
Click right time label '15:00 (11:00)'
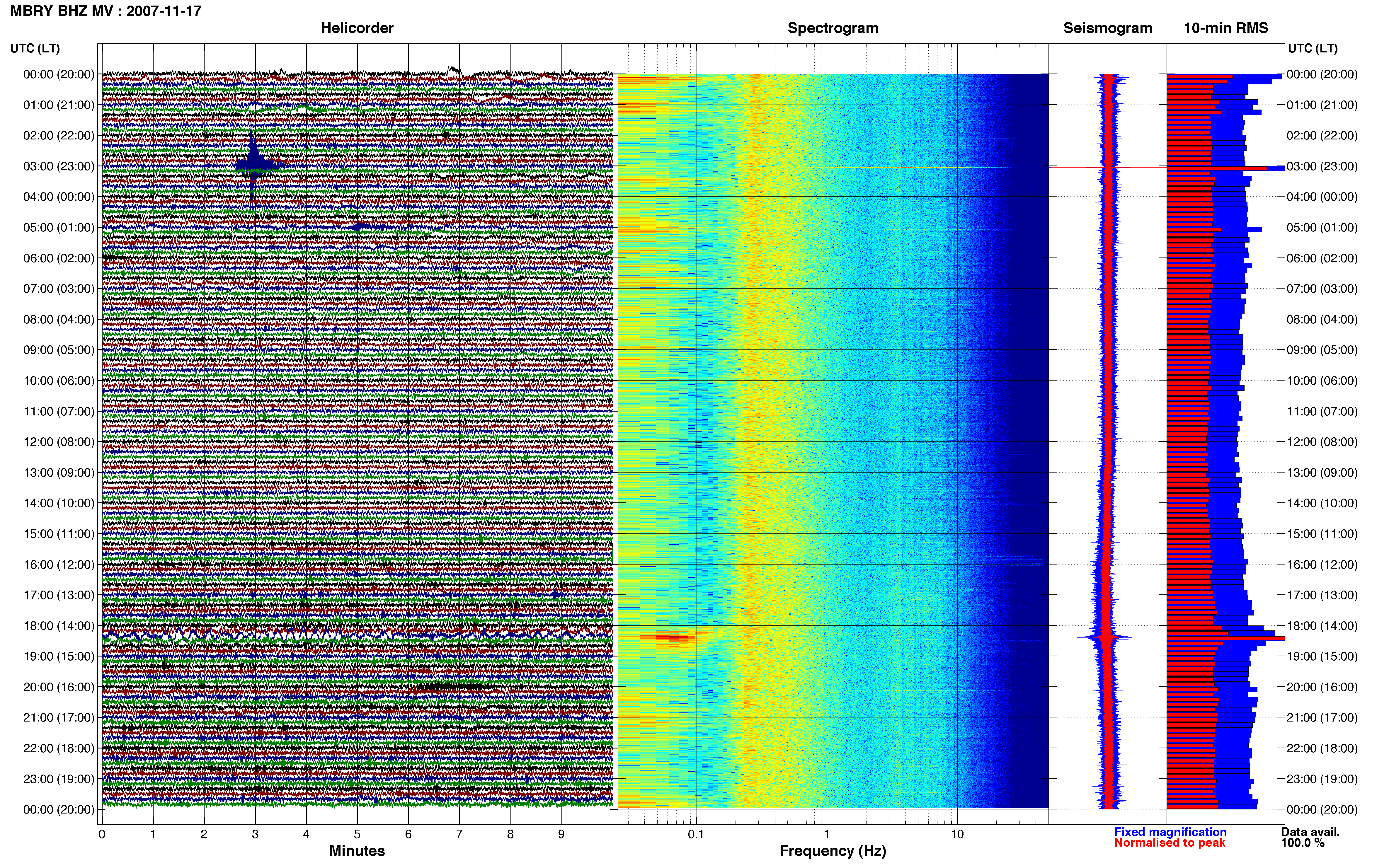pyautogui.click(x=1322, y=534)
